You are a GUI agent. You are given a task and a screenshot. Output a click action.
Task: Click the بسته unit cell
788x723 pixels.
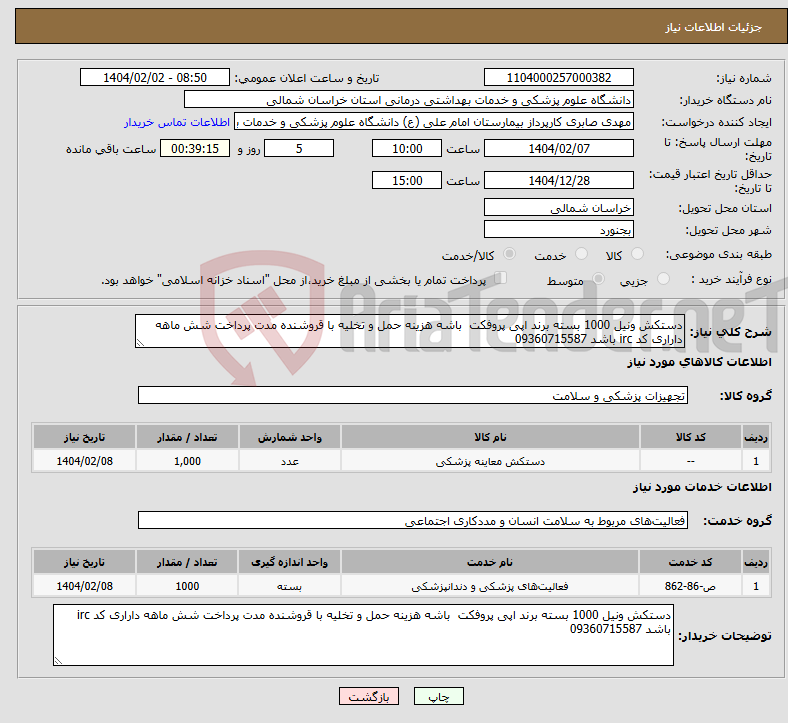coord(289,586)
